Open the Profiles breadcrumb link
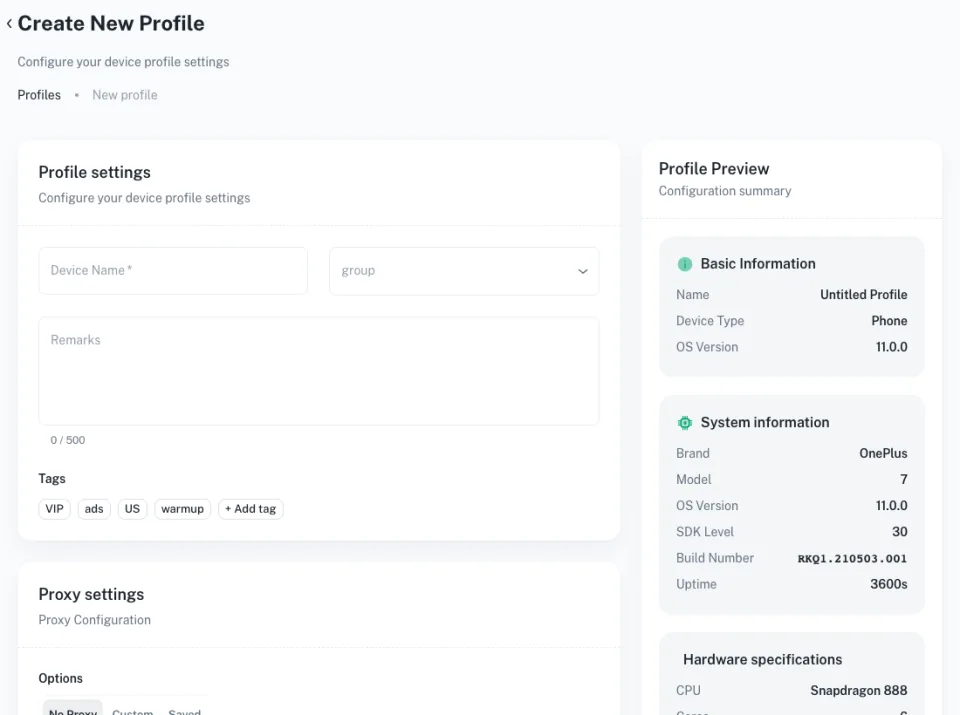The height and width of the screenshot is (715, 960). point(39,95)
